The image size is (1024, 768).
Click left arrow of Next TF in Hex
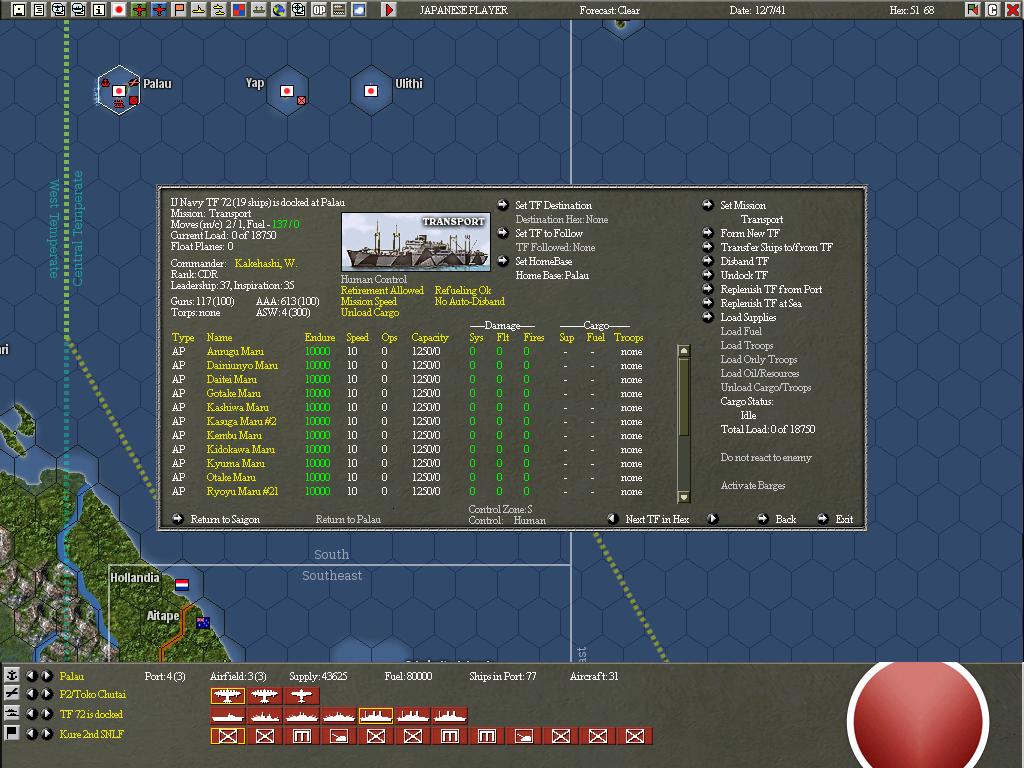[613, 519]
